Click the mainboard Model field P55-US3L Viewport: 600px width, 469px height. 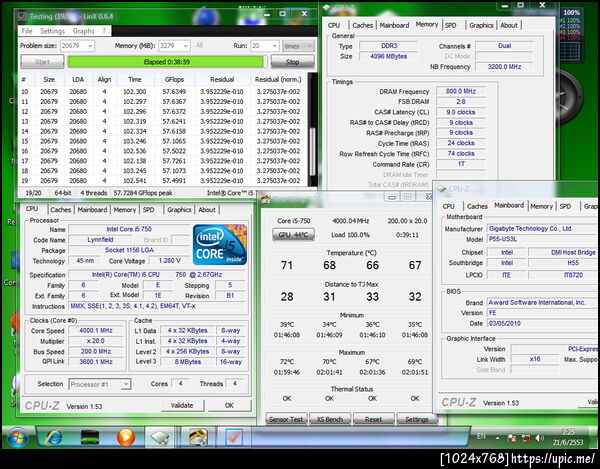click(543, 239)
